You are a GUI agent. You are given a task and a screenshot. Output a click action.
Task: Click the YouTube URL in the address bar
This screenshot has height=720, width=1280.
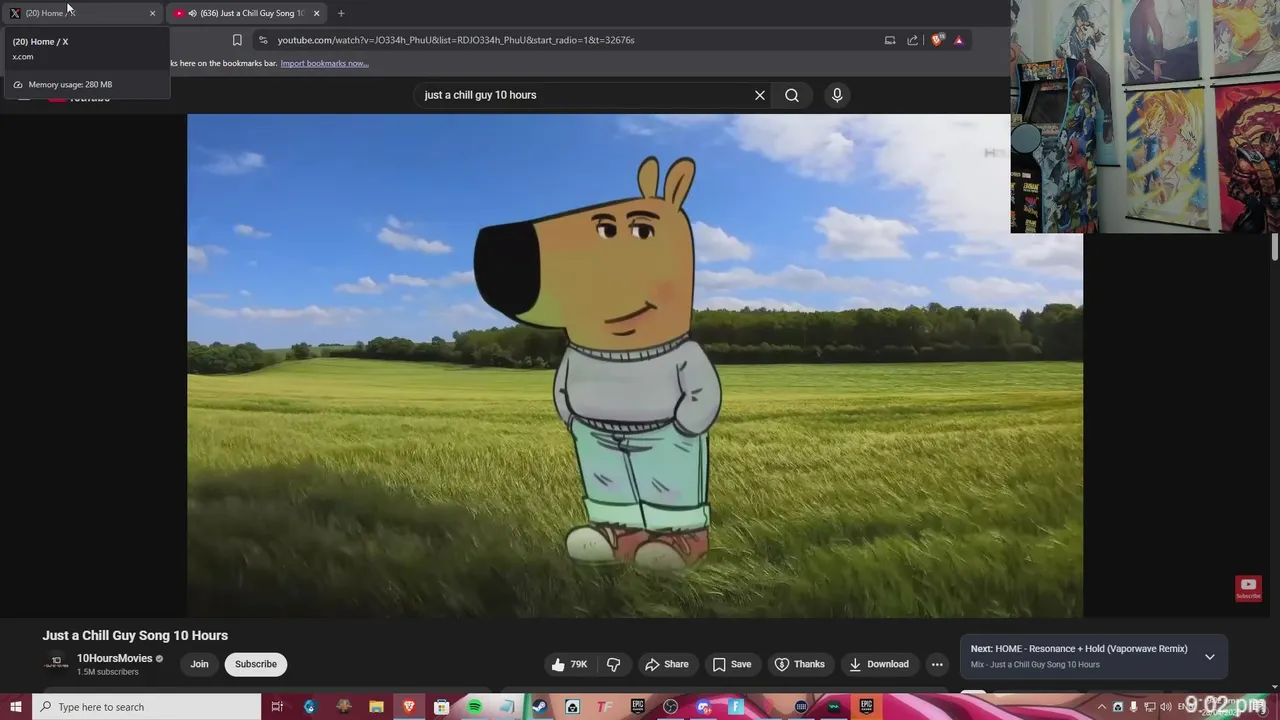[456, 40]
